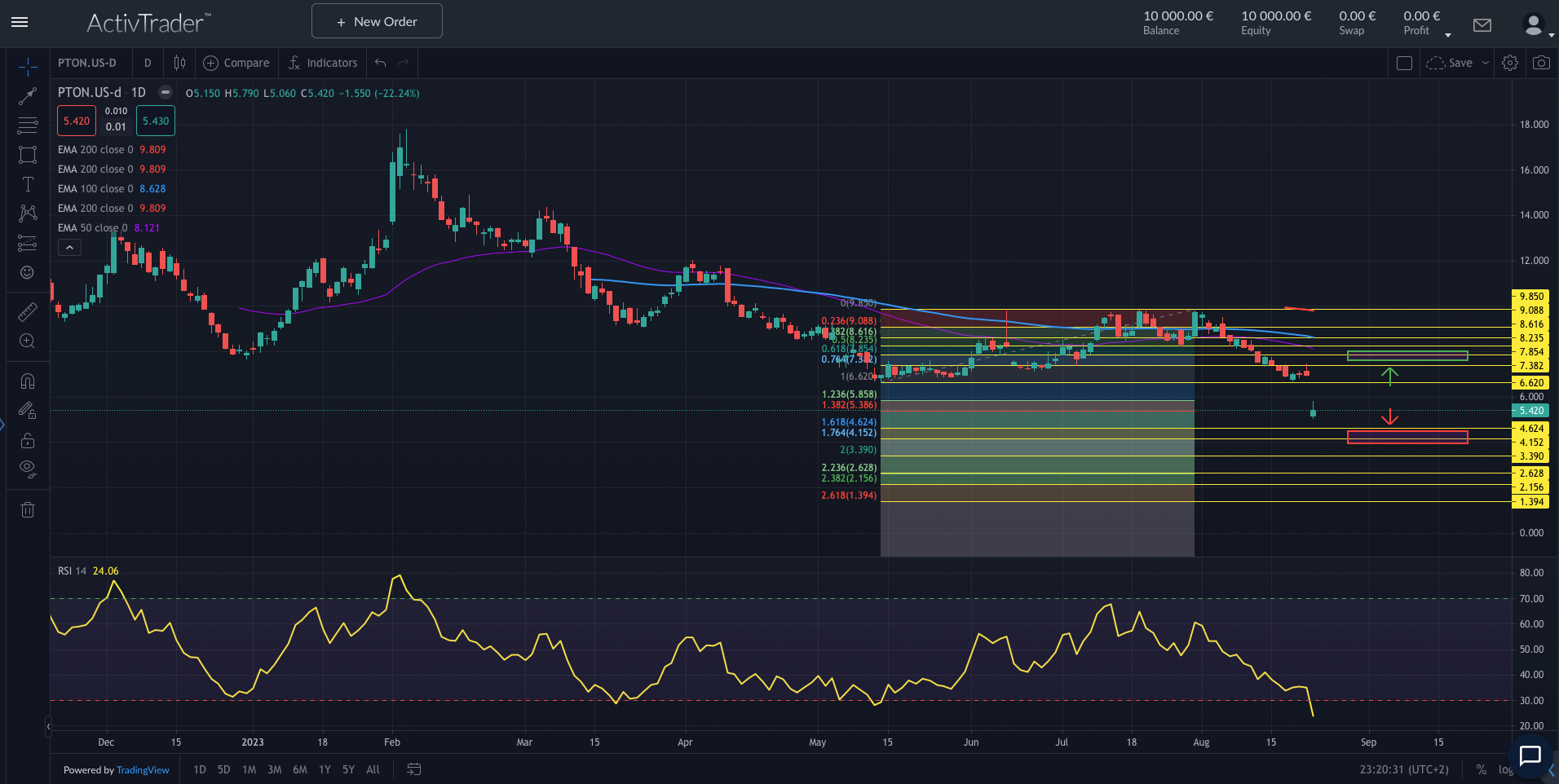Expand the account summary dropdown near Profit
Viewport: 1559px width, 784px height.
click(1448, 35)
